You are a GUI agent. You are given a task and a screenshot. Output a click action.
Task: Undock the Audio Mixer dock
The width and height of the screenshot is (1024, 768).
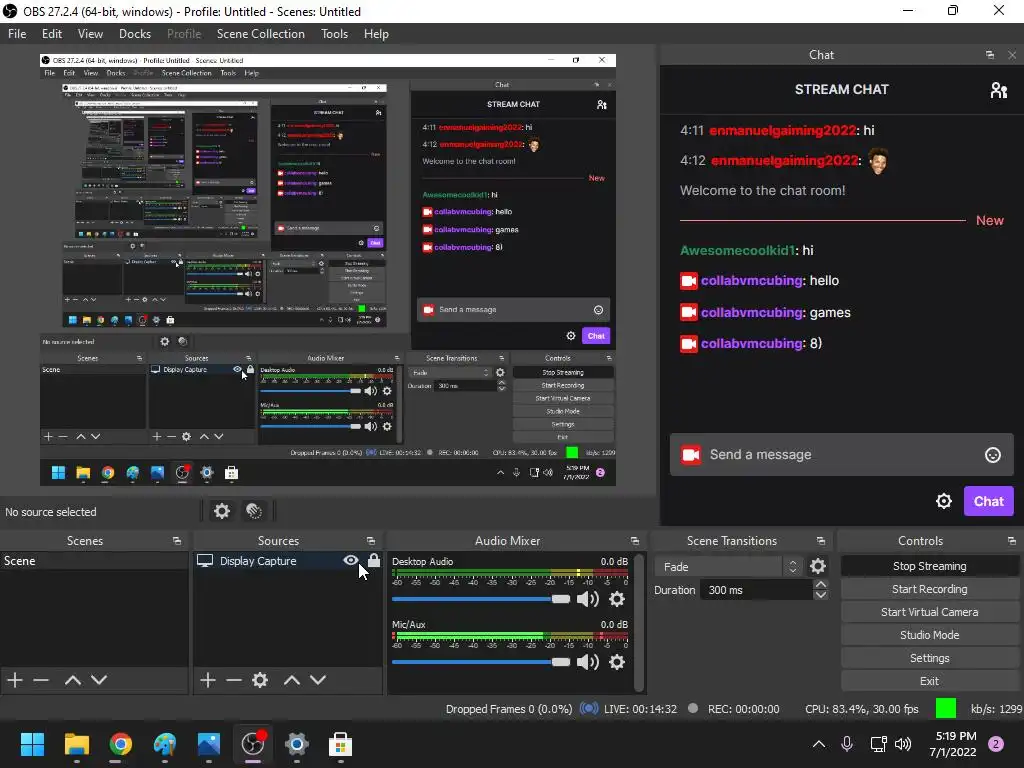635,541
